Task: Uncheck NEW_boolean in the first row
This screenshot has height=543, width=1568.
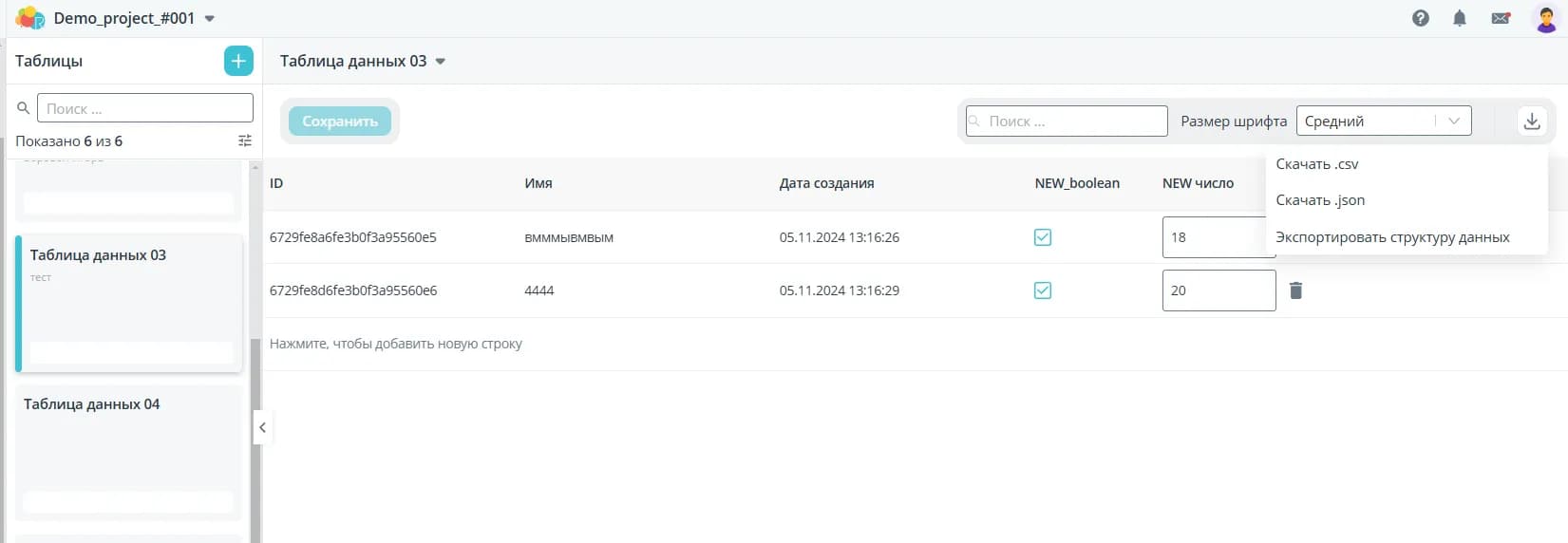Action: pyautogui.click(x=1042, y=237)
